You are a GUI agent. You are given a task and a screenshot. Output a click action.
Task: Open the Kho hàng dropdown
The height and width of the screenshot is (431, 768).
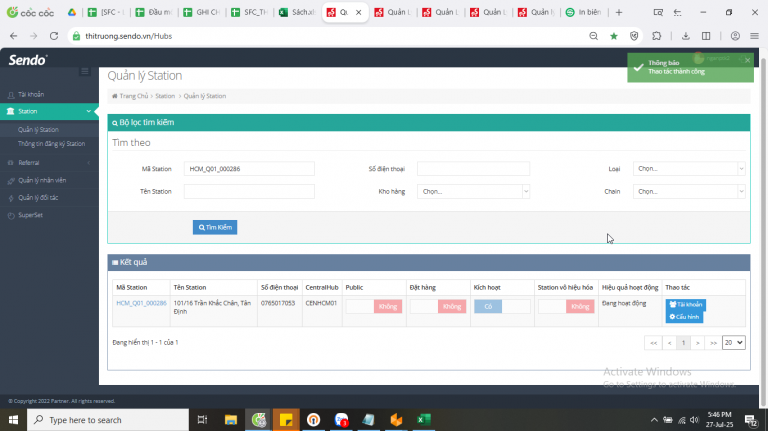[x=473, y=192]
